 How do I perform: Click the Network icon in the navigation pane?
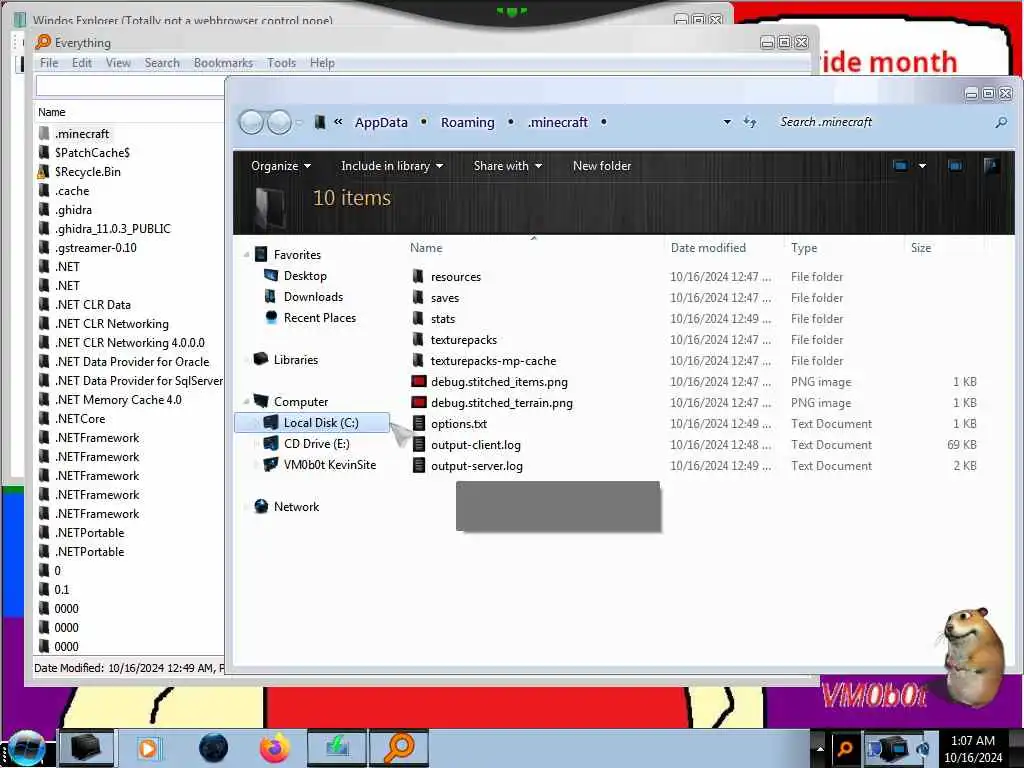(x=261, y=506)
